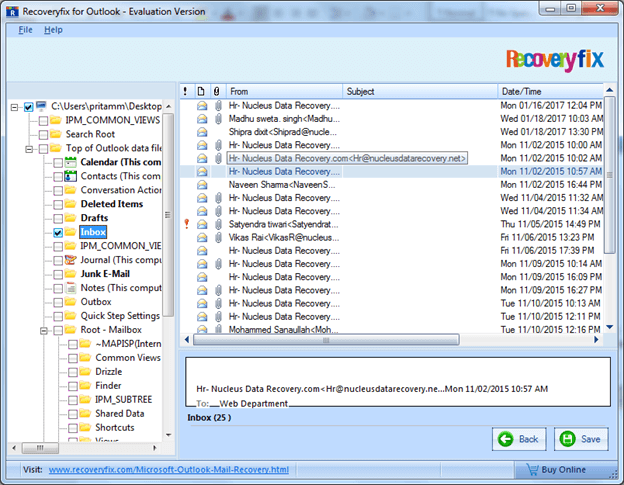
Task: Click the shopping cart Buy Online icon
Action: 532,469
